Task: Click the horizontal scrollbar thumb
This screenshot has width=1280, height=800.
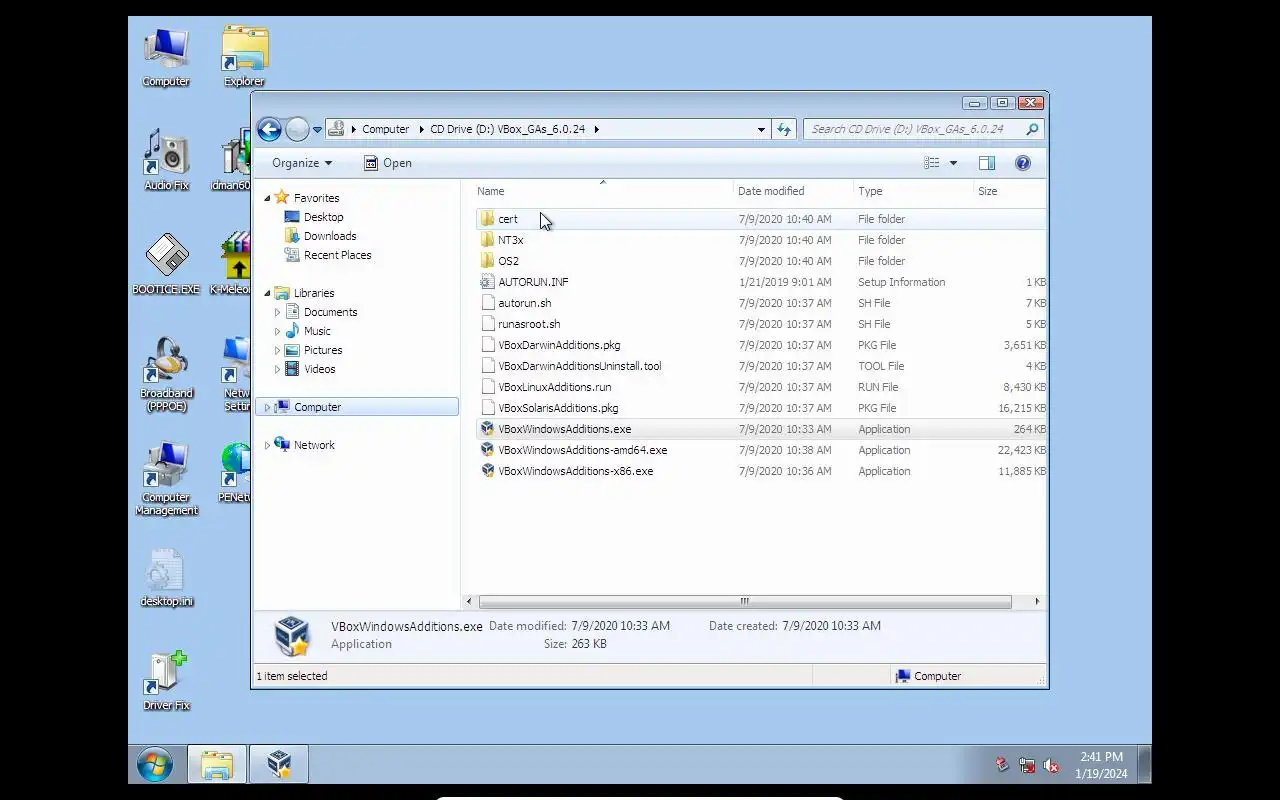Action: click(x=745, y=601)
